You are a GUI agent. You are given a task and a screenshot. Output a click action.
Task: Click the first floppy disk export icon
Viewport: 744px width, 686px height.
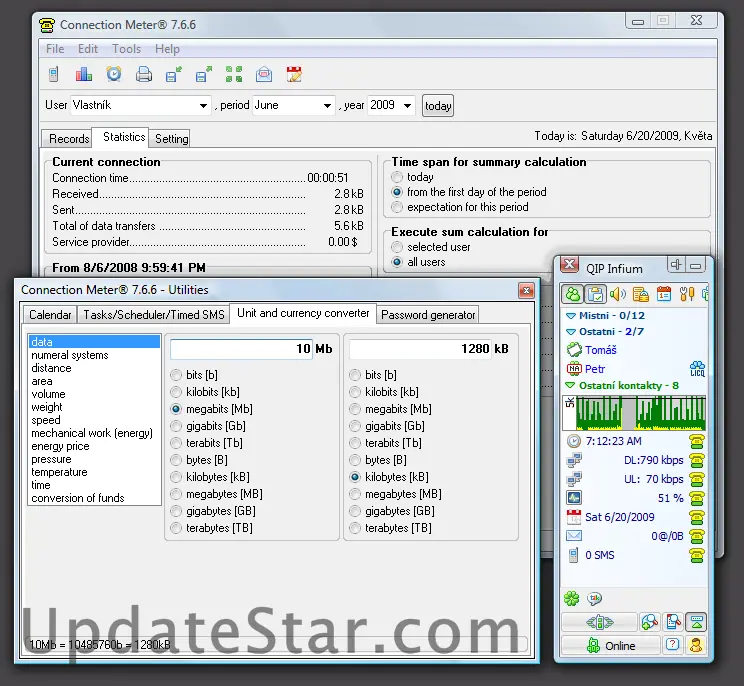(174, 74)
